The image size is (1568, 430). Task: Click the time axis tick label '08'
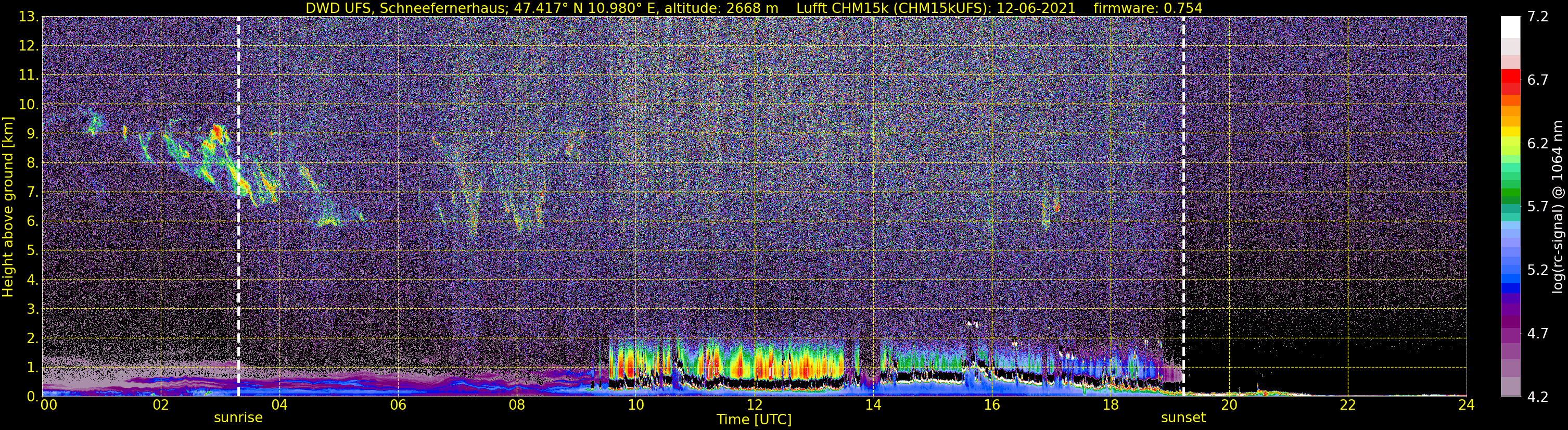[516, 406]
